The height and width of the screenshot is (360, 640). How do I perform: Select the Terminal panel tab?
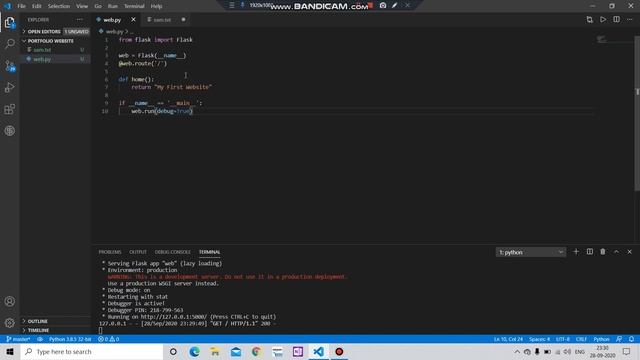click(x=209, y=252)
